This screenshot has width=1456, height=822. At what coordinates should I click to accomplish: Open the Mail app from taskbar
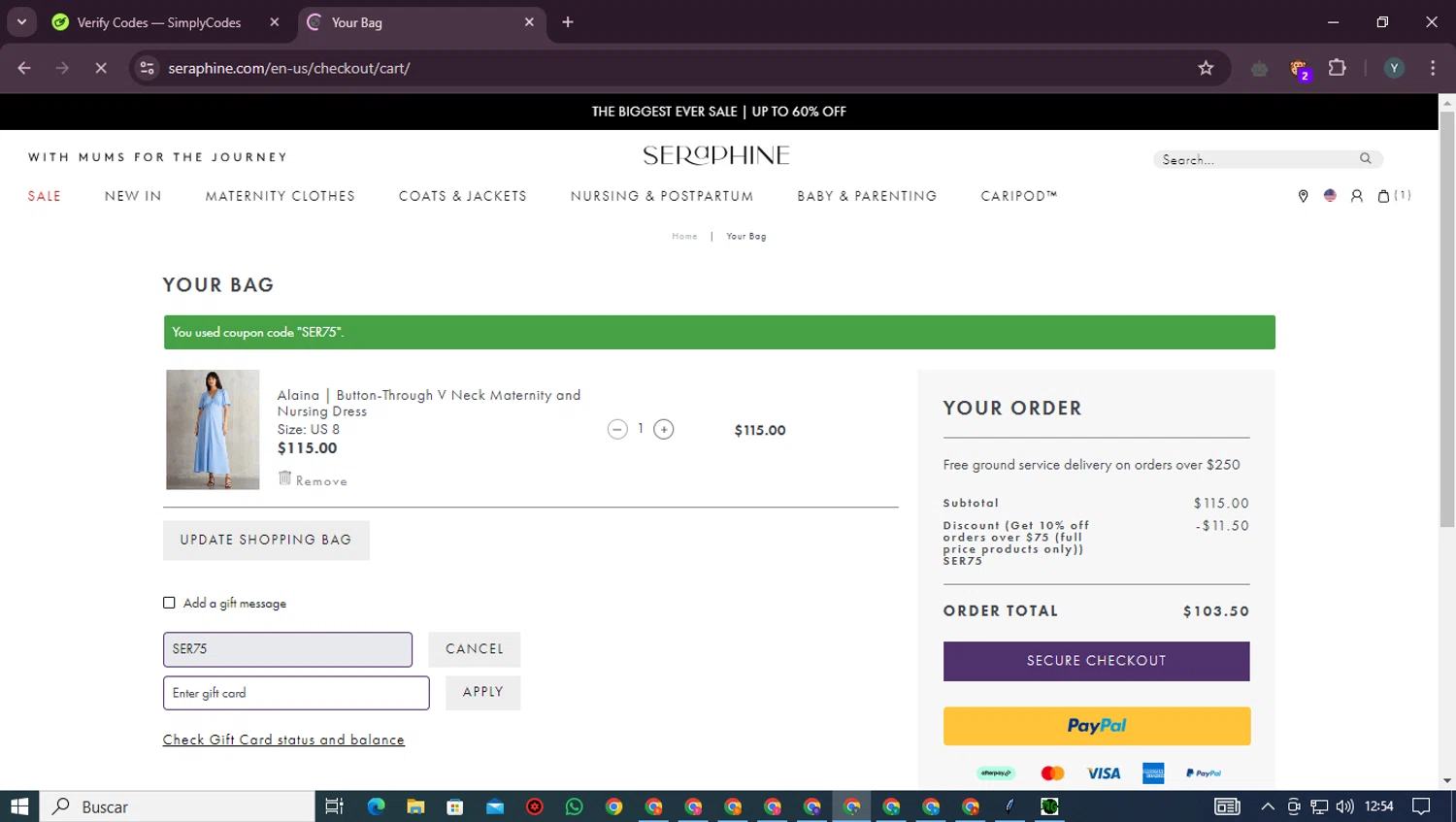pyautogui.click(x=495, y=806)
